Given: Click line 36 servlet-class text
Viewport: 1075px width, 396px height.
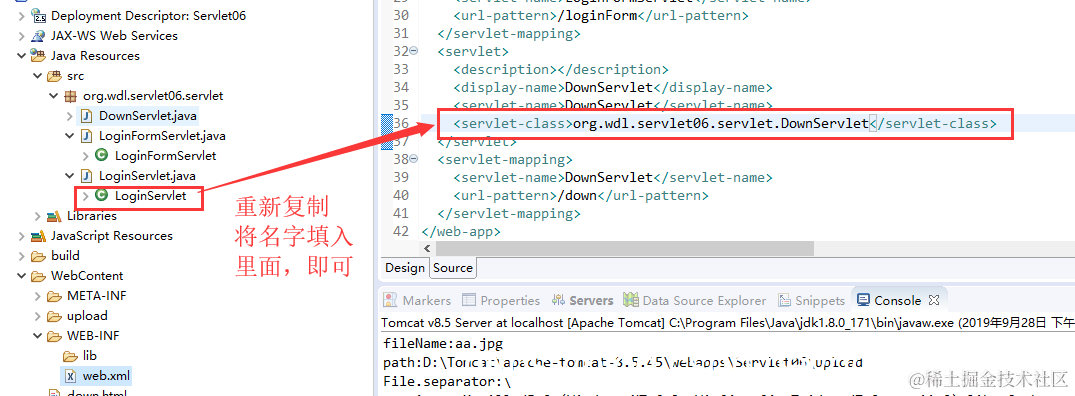Looking at the screenshot, I should click(x=725, y=124).
